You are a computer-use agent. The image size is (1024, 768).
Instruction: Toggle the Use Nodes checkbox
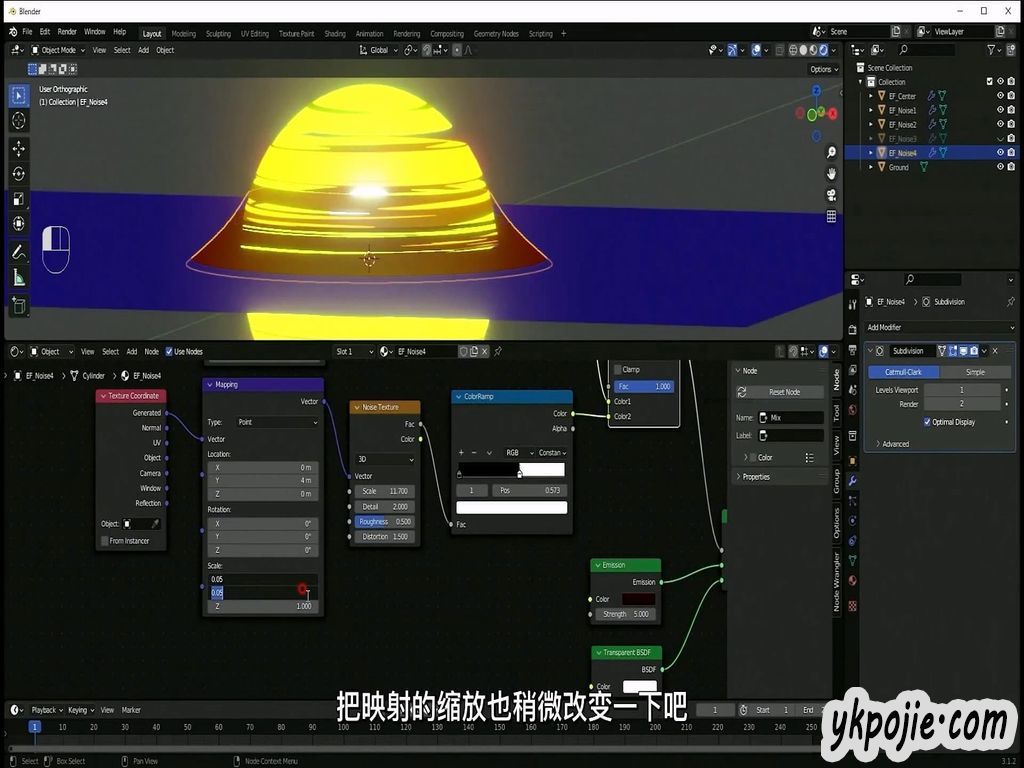169,352
